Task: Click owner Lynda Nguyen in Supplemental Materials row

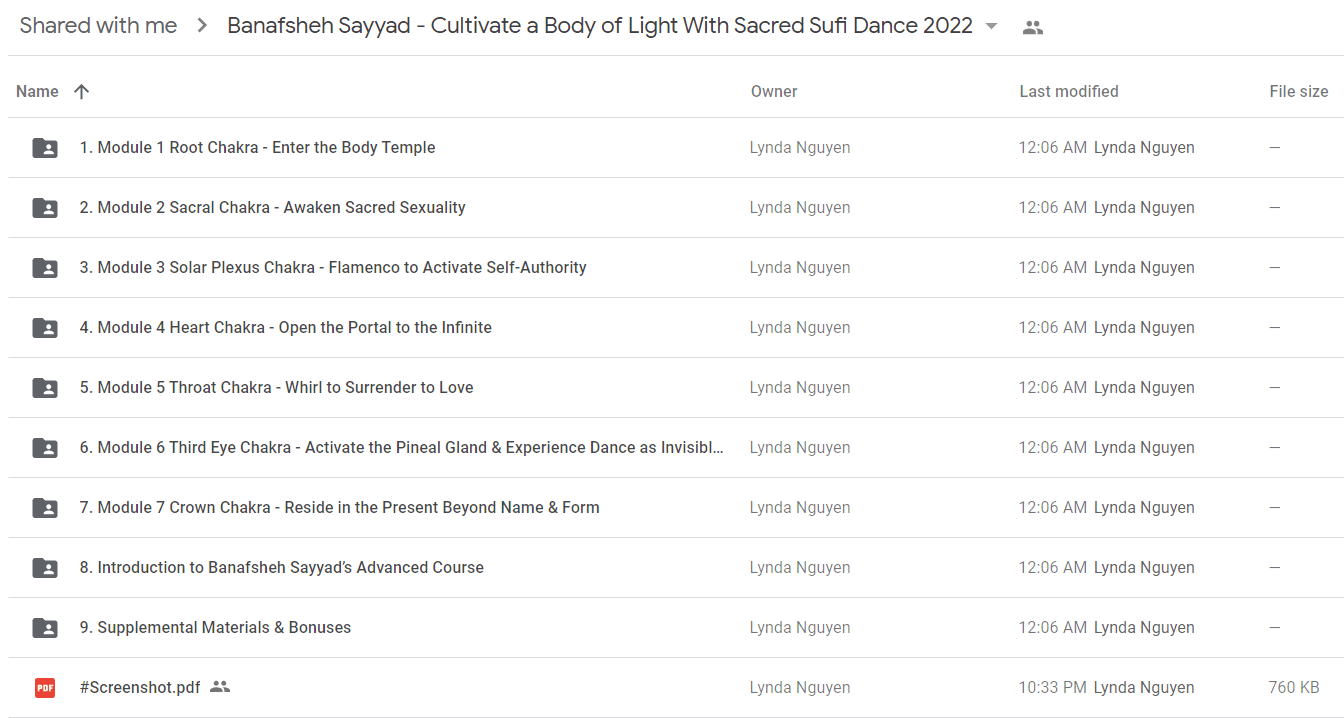Action: coord(800,627)
